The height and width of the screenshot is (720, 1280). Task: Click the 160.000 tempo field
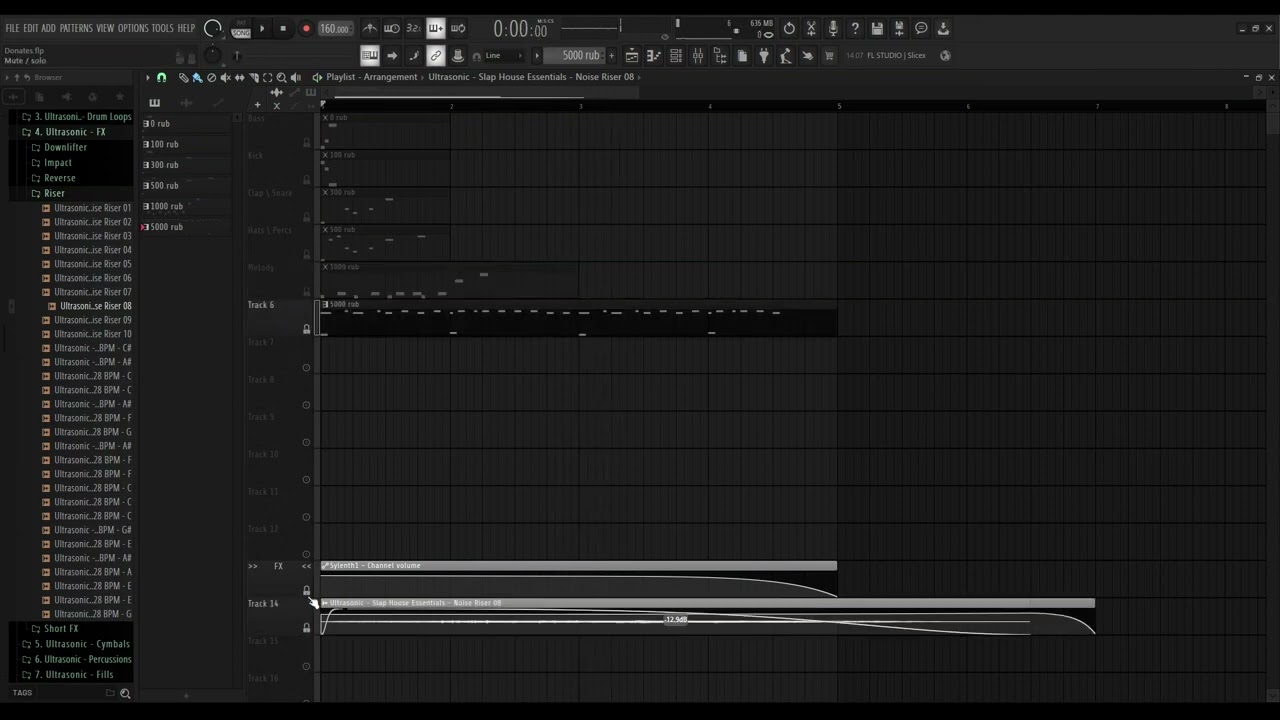click(x=335, y=28)
